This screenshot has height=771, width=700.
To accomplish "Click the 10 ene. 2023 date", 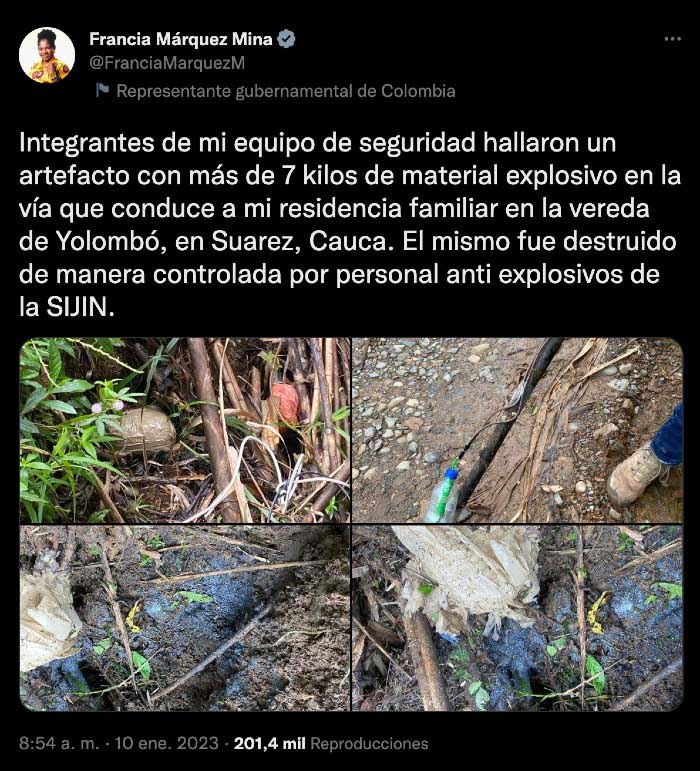I will 167,742.
